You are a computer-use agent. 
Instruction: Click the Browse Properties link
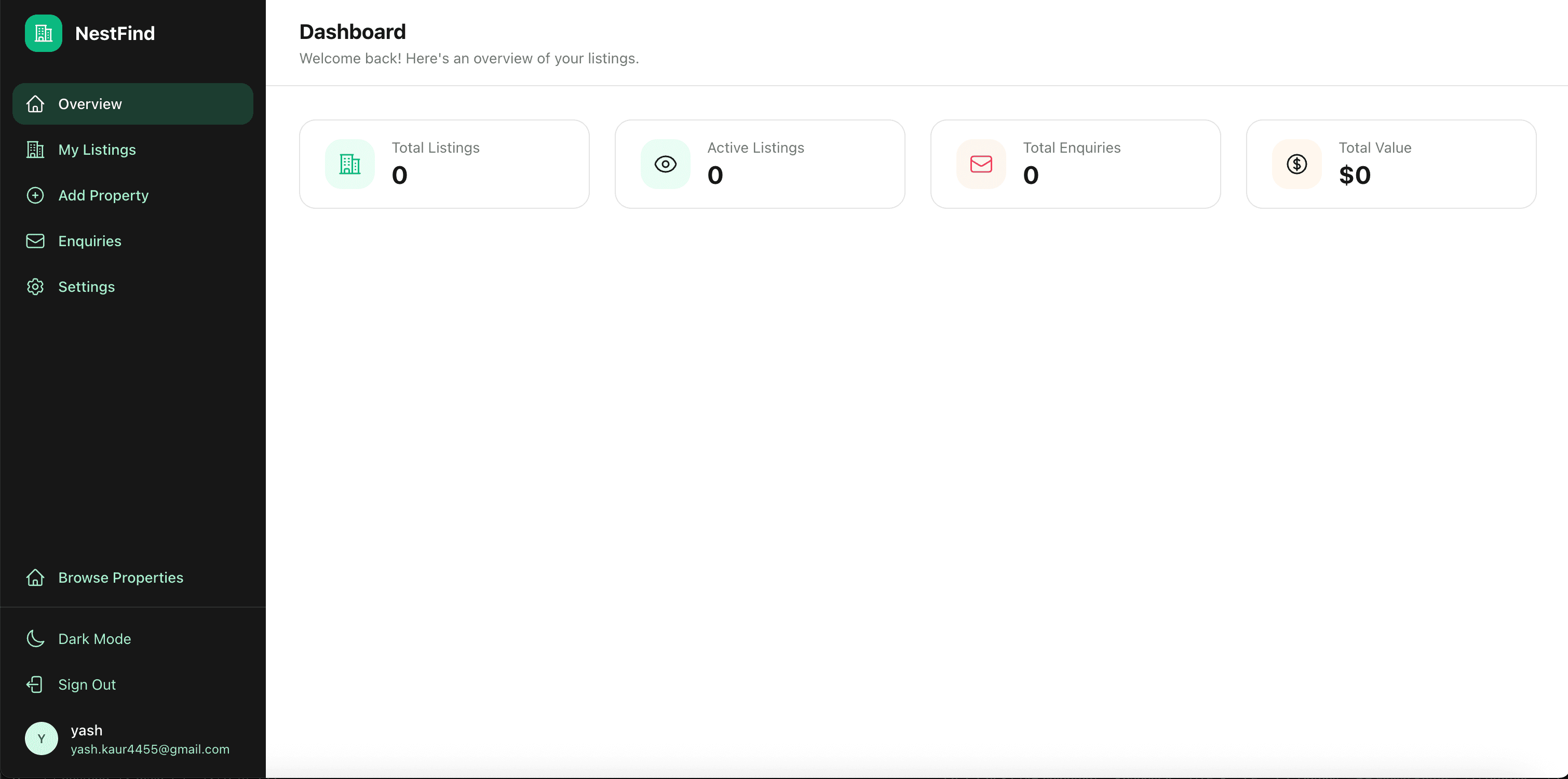[x=121, y=577]
